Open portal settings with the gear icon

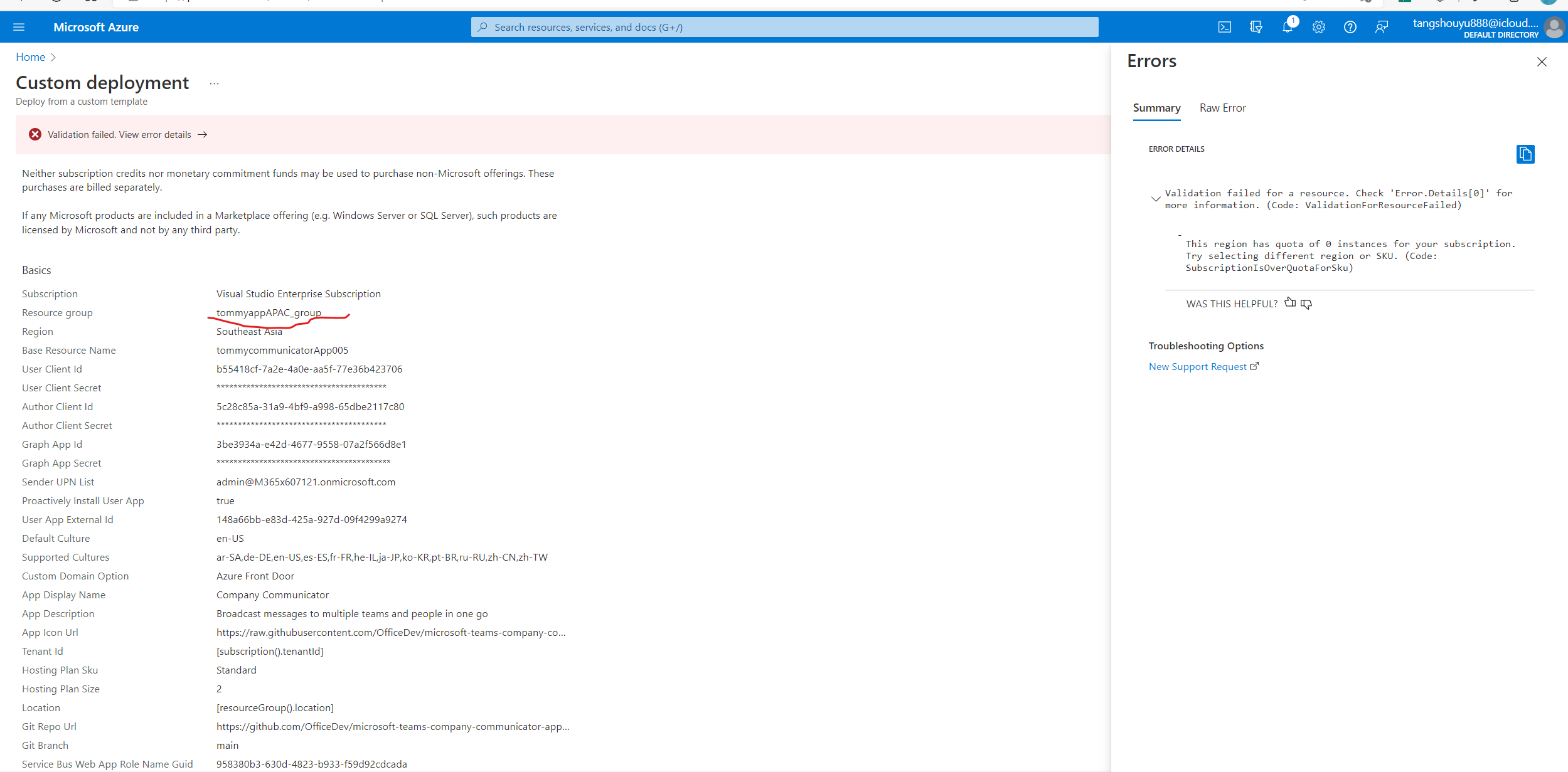point(1318,26)
